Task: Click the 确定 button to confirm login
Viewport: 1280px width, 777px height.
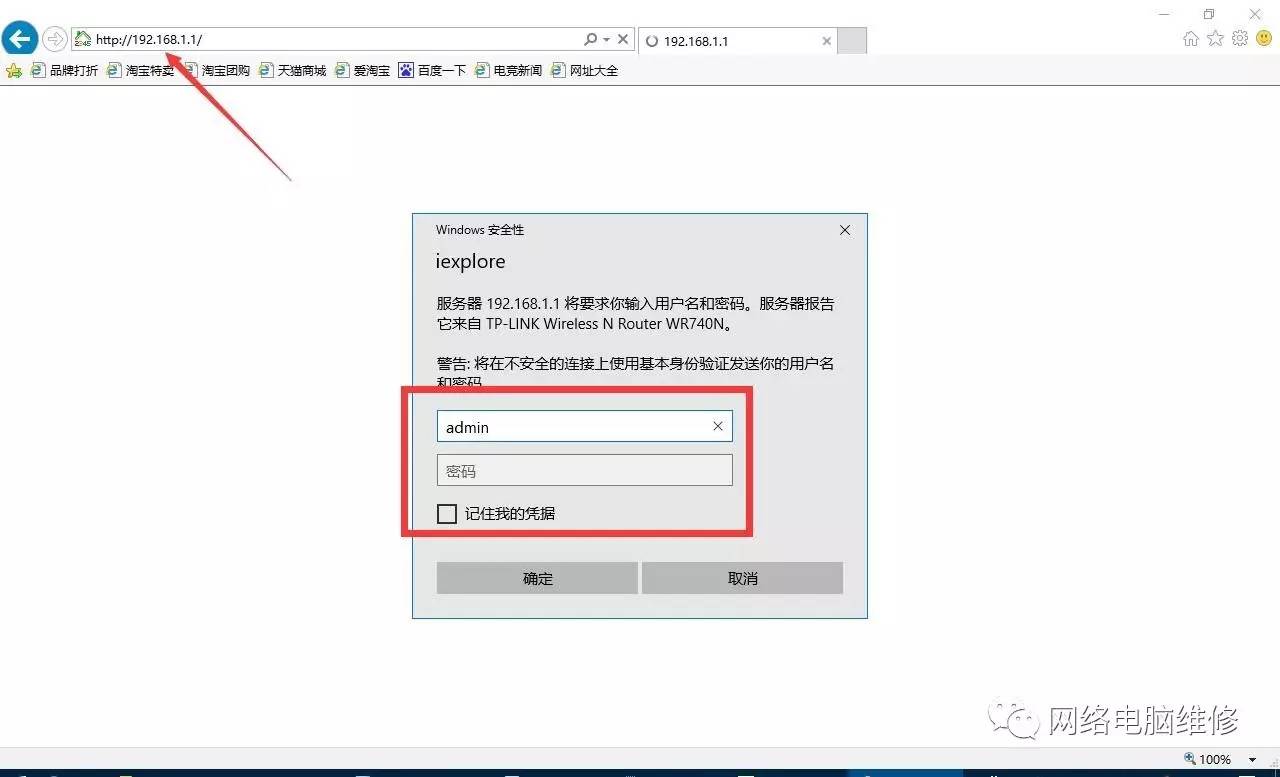Action: 537,578
